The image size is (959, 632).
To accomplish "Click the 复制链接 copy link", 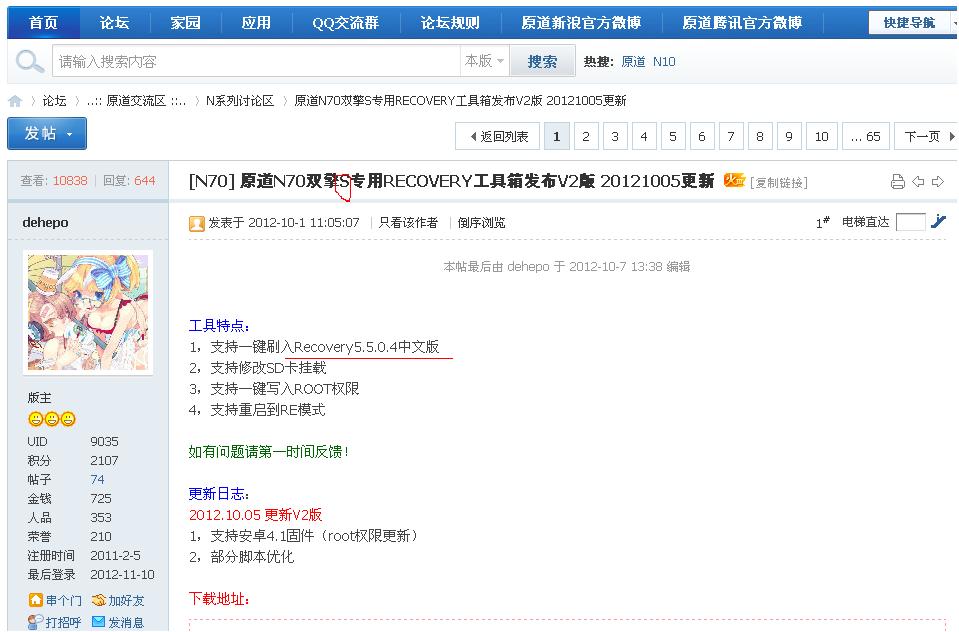I will [779, 183].
